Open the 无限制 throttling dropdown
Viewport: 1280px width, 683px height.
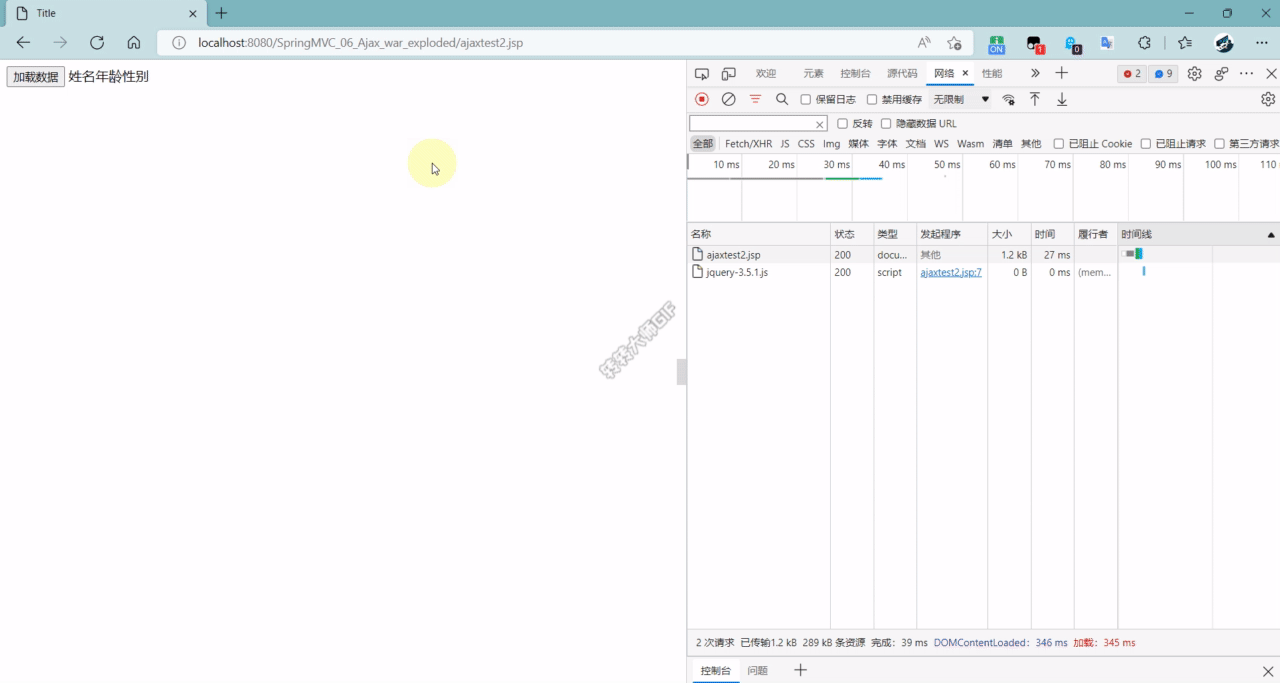click(x=960, y=100)
